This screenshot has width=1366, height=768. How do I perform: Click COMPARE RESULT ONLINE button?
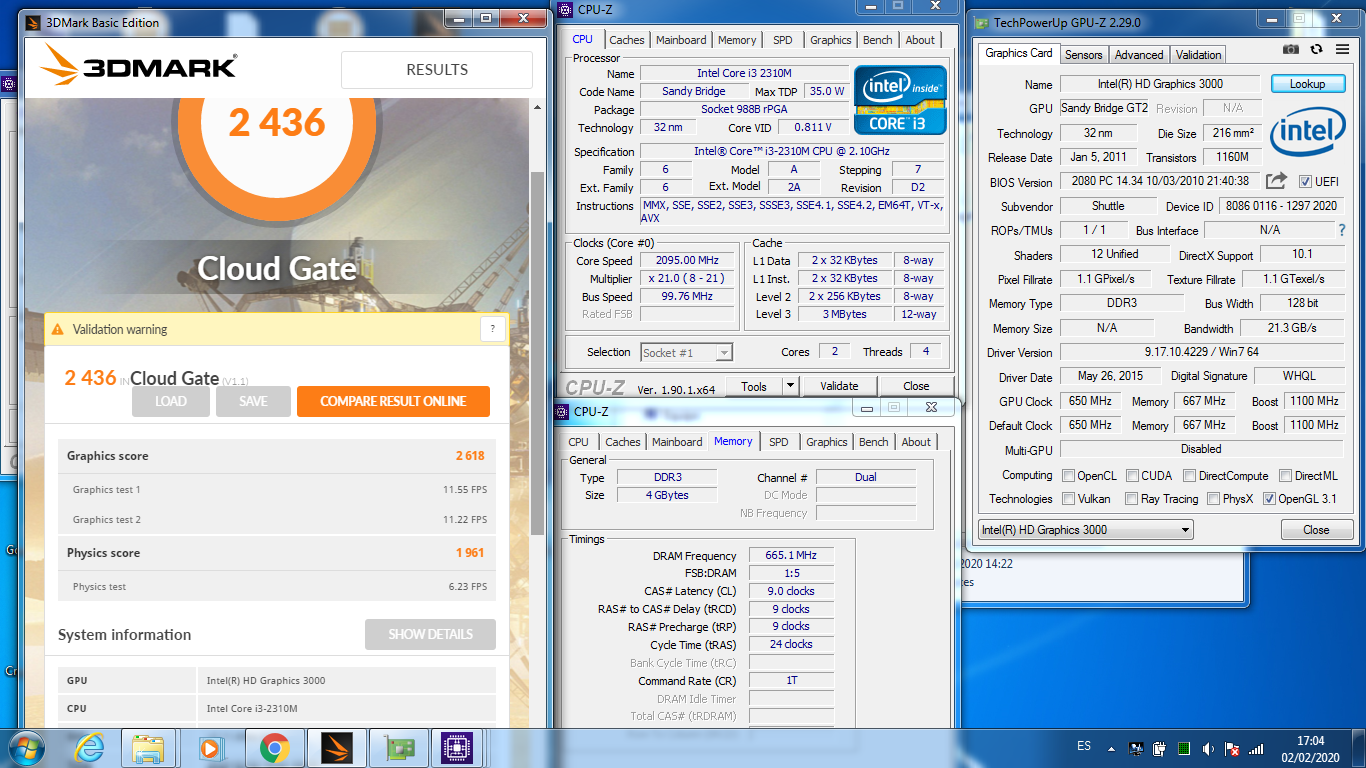(x=393, y=401)
